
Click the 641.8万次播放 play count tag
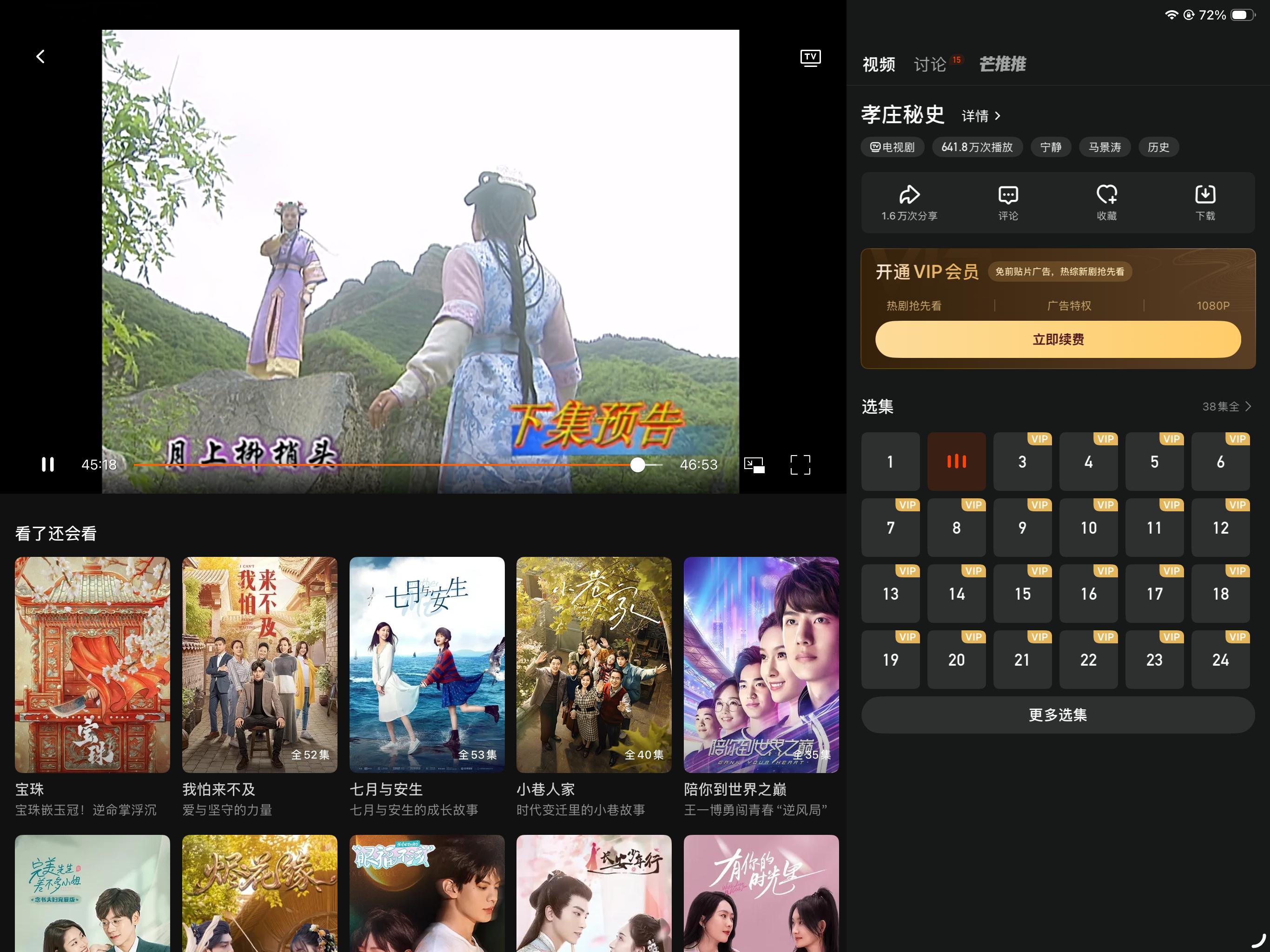[977, 147]
